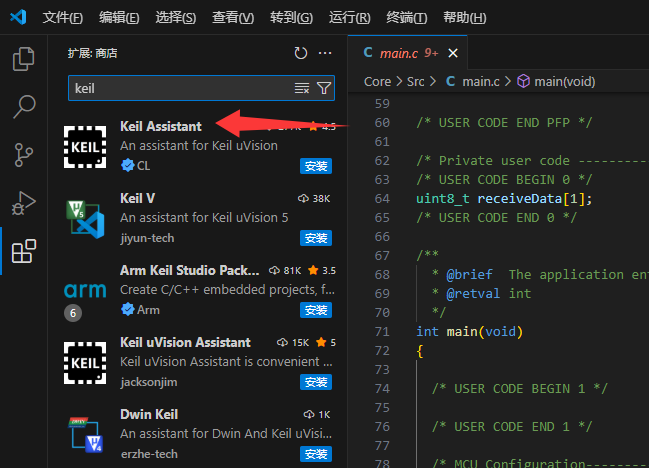Screen dimensions: 649x468
Task: Click the Arm Keil Studio Pack icon
Action: click(x=85, y=290)
